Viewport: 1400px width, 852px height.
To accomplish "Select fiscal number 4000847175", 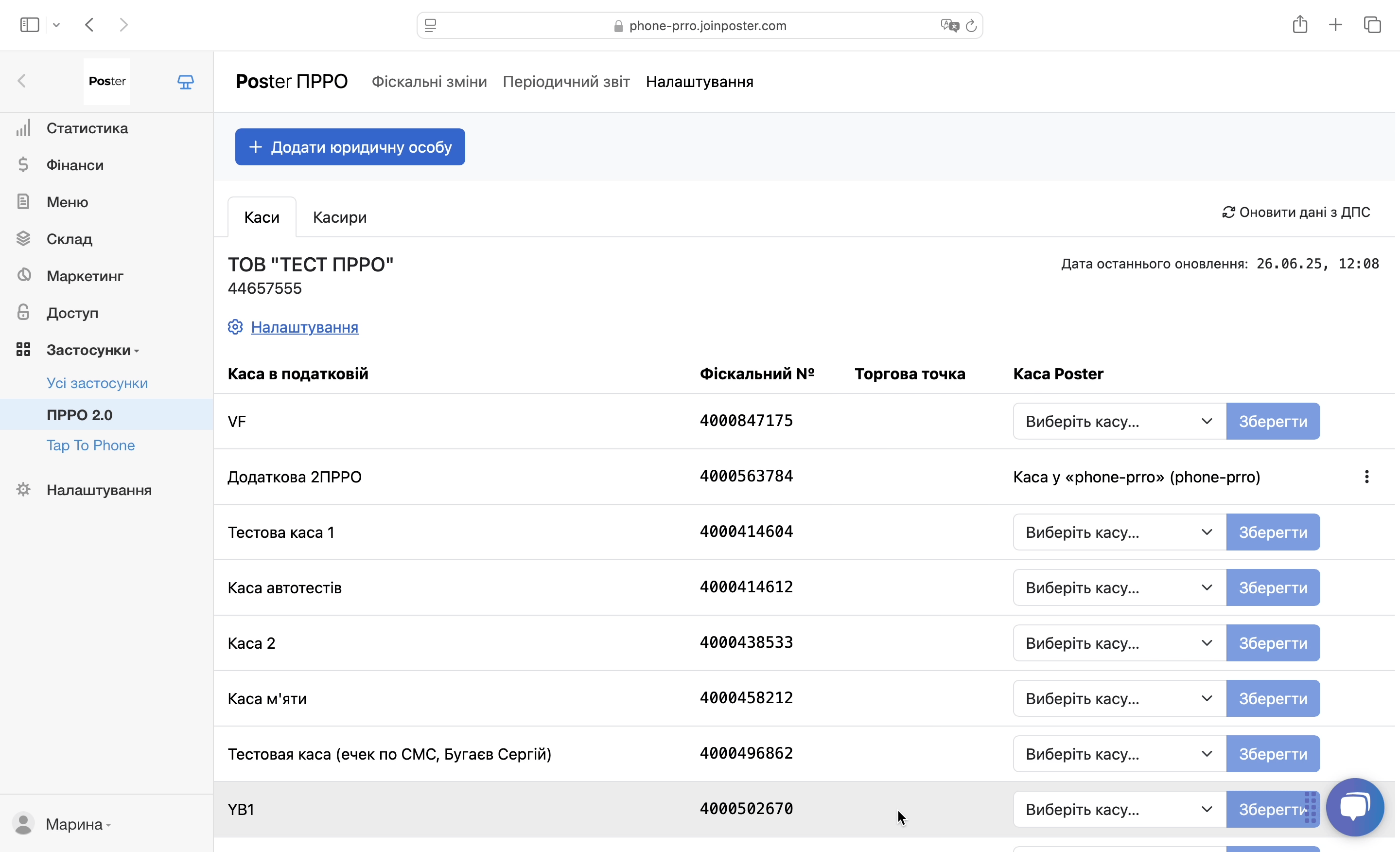I will (746, 421).
